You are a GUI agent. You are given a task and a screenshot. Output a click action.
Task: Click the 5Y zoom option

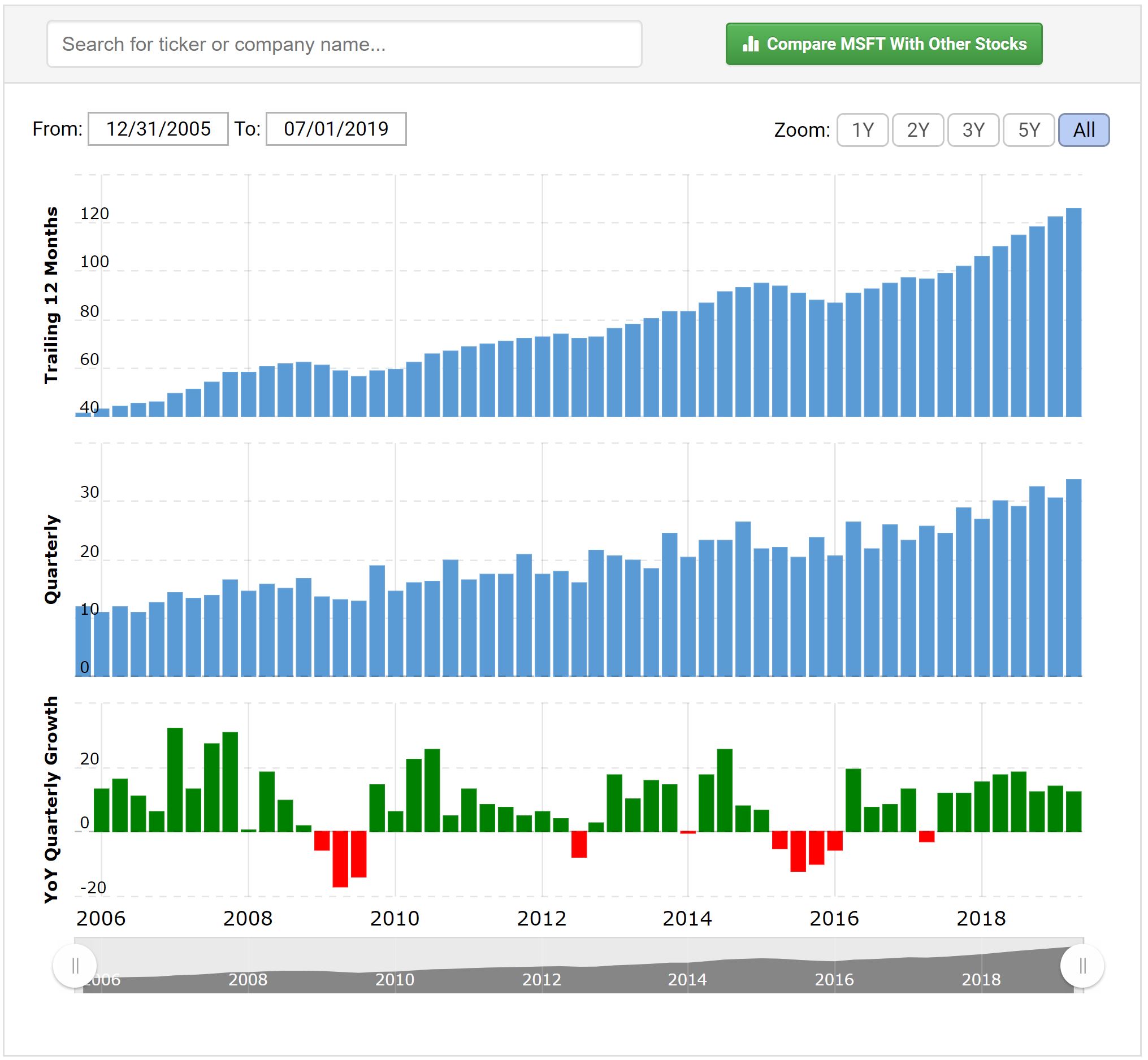pos(1030,130)
